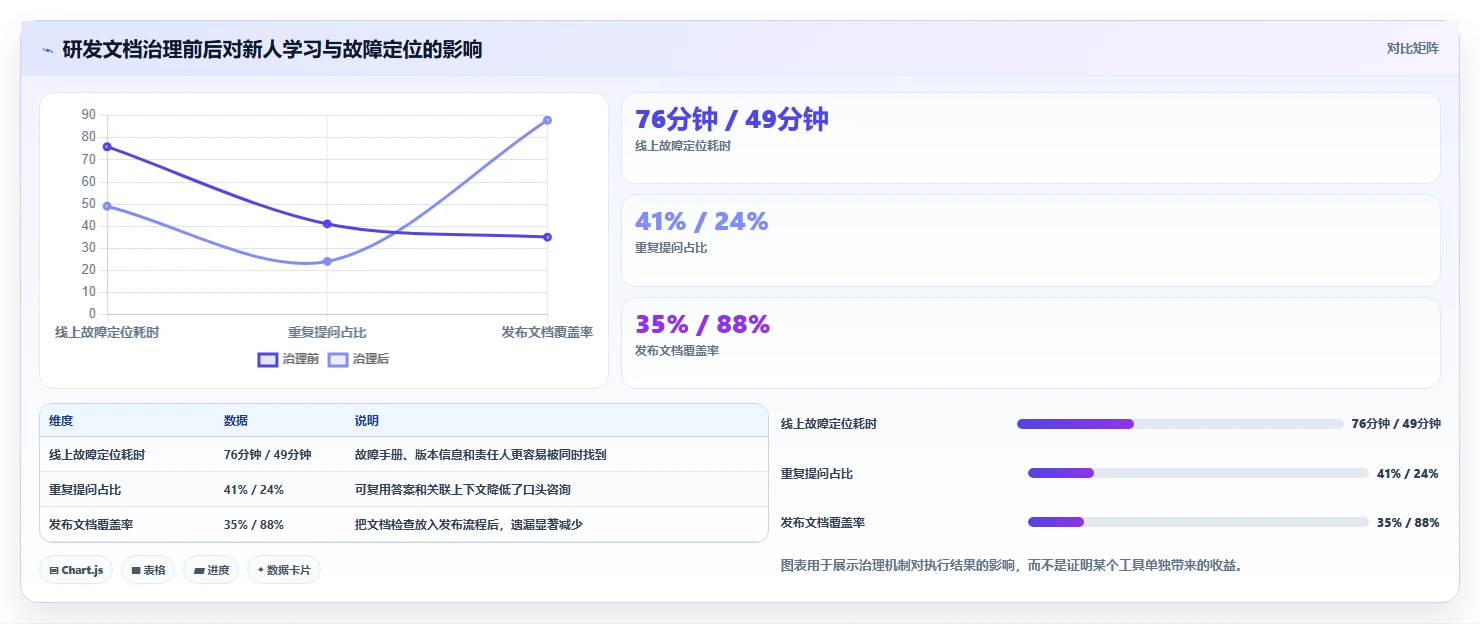Viewport: 1480px width, 624px height.
Task: Click the 发布文档覆盖率 card caption
Action: tap(677, 351)
